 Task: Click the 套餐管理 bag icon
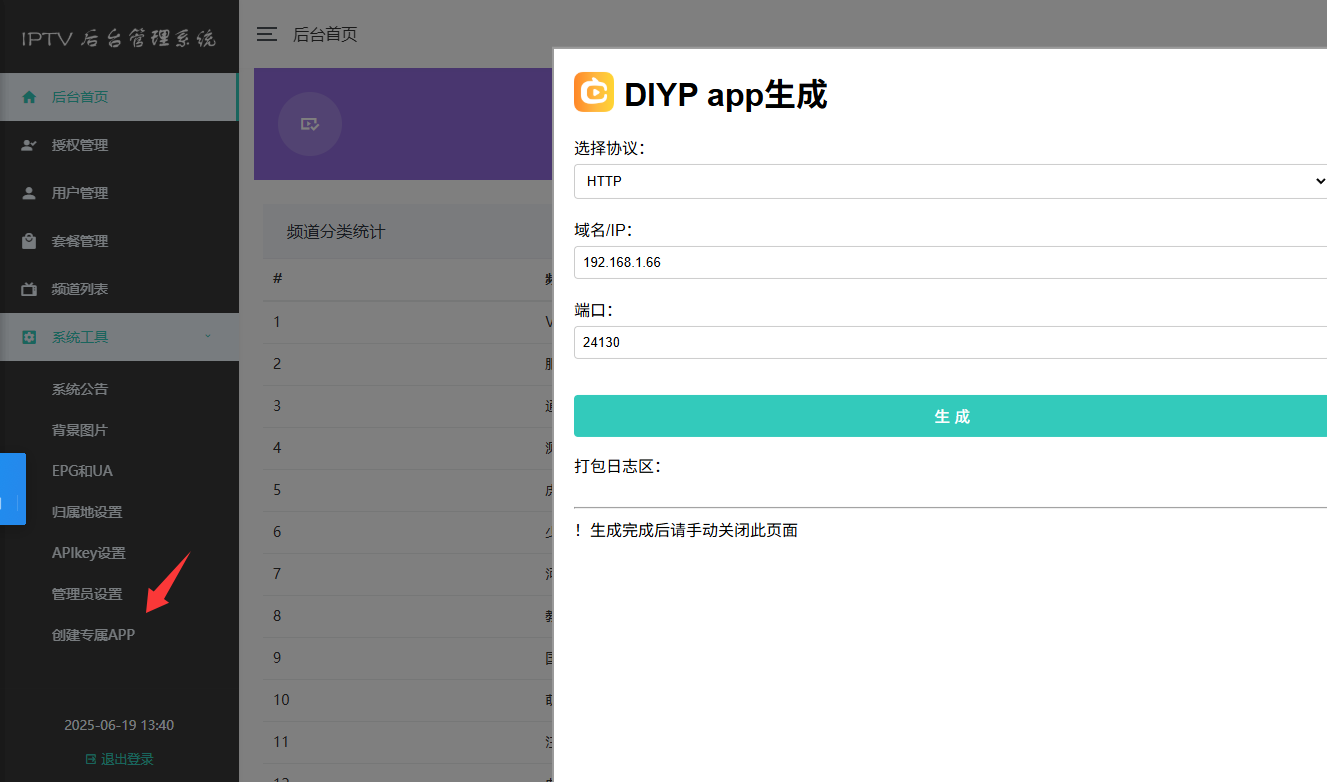pos(29,241)
